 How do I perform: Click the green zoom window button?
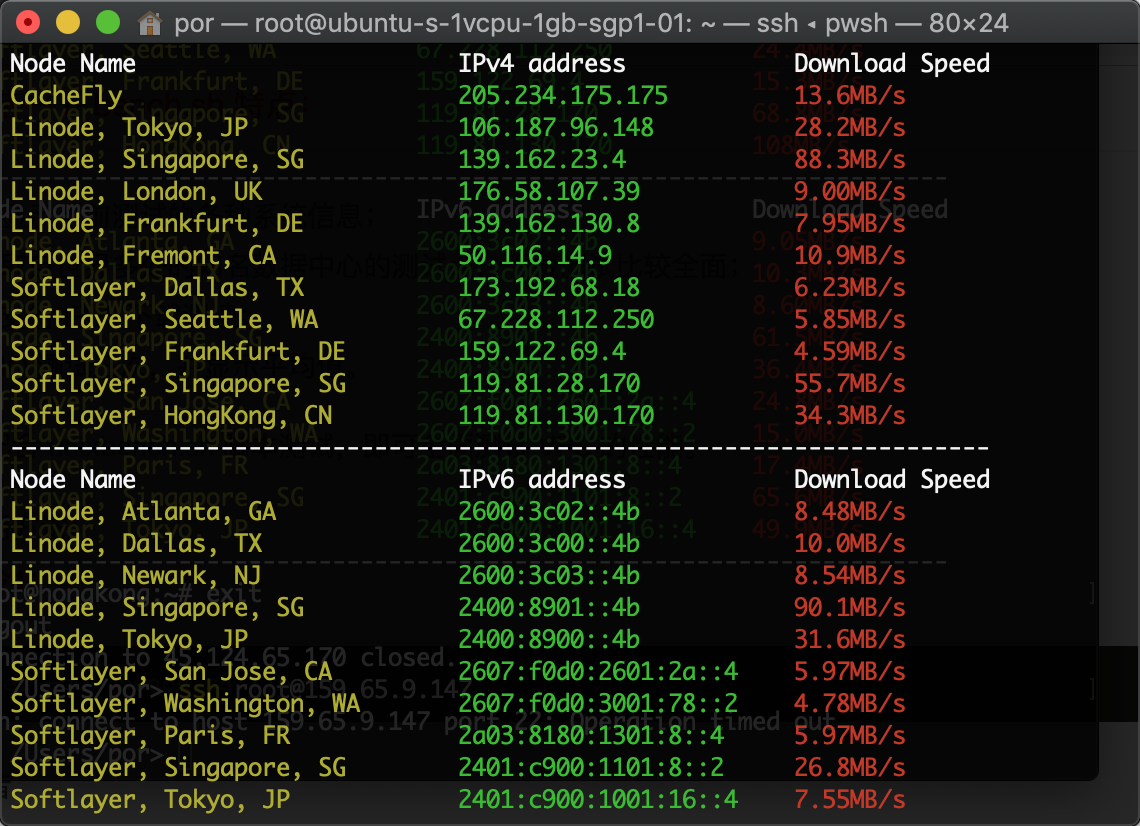pyautogui.click(x=108, y=23)
